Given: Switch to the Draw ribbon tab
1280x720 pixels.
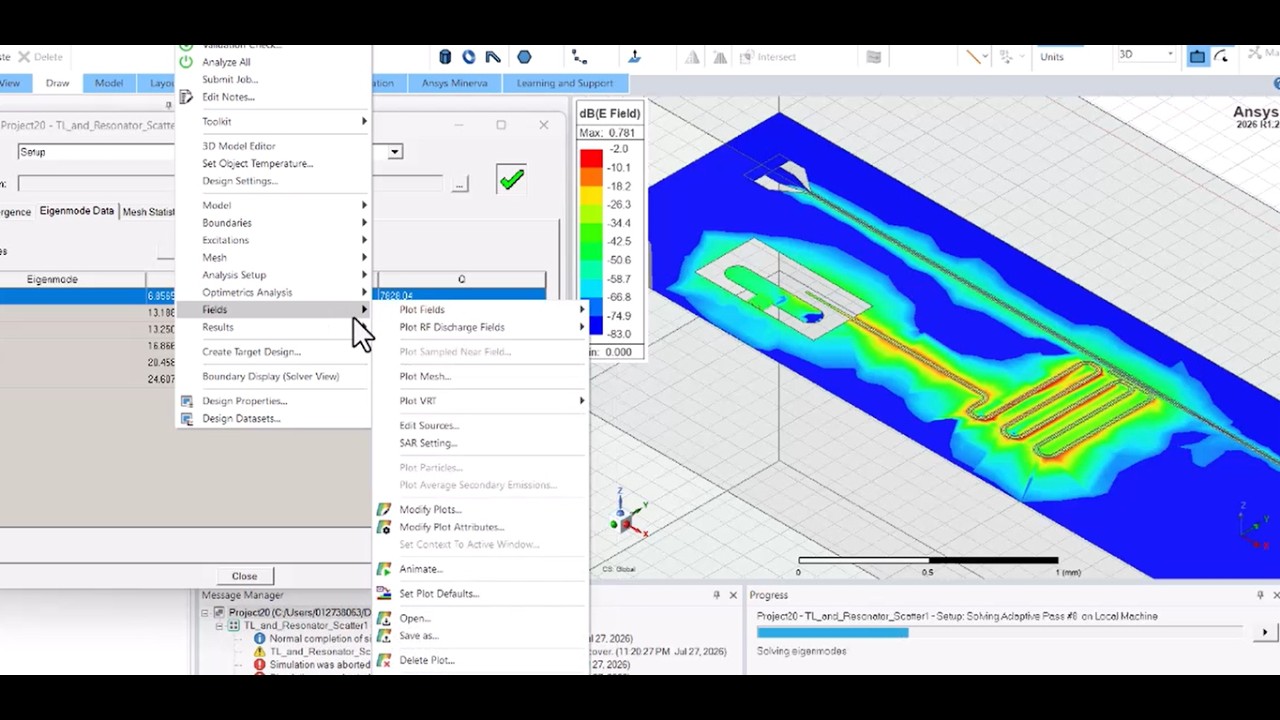Looking at the screenshot, I should pyautogui.click(x=57, y=83).
